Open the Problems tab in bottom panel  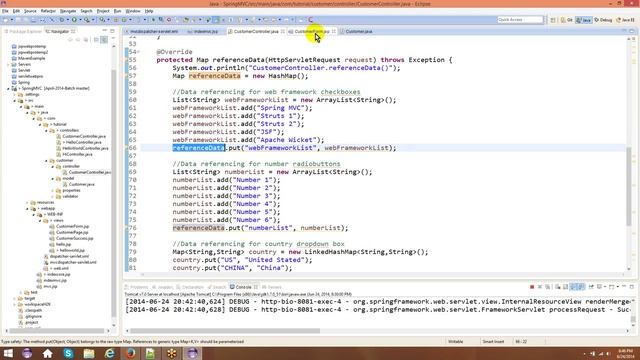[x=136, y=287]
